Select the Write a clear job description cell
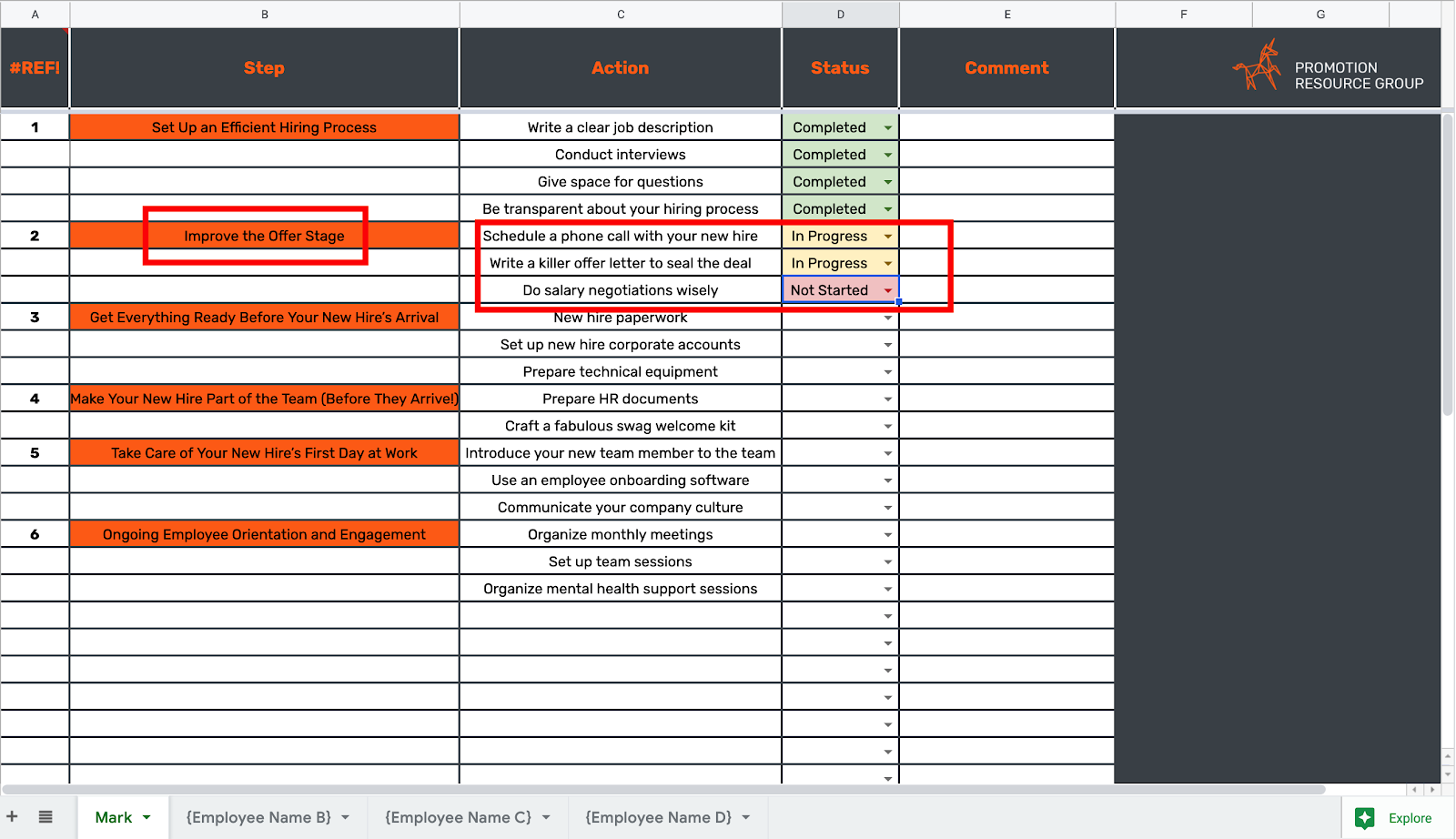 [x=621, y=127]
